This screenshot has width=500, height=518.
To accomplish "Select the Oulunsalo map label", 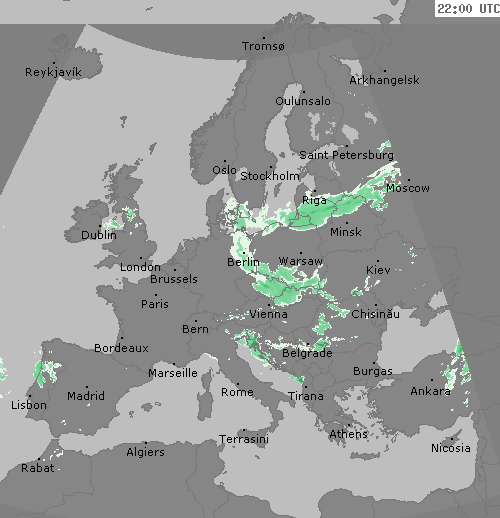I will click(x=303, y=101).
